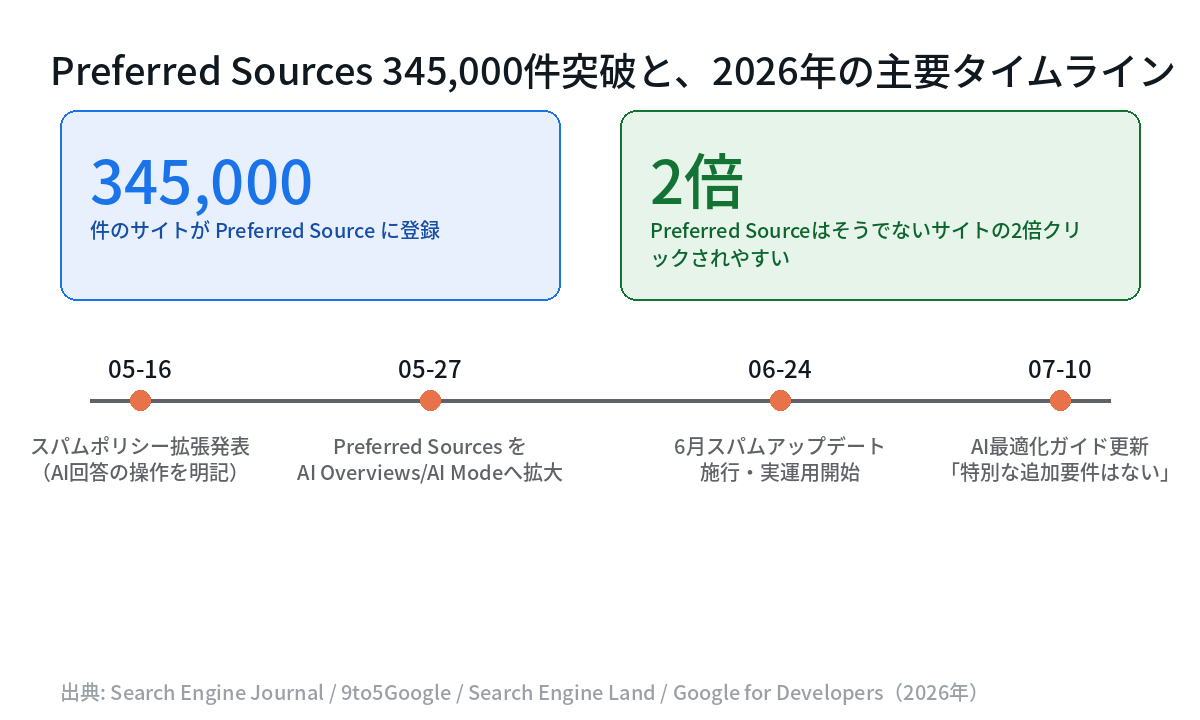
Task: Click the date label '05-16'
Action: tap(140, 370)
